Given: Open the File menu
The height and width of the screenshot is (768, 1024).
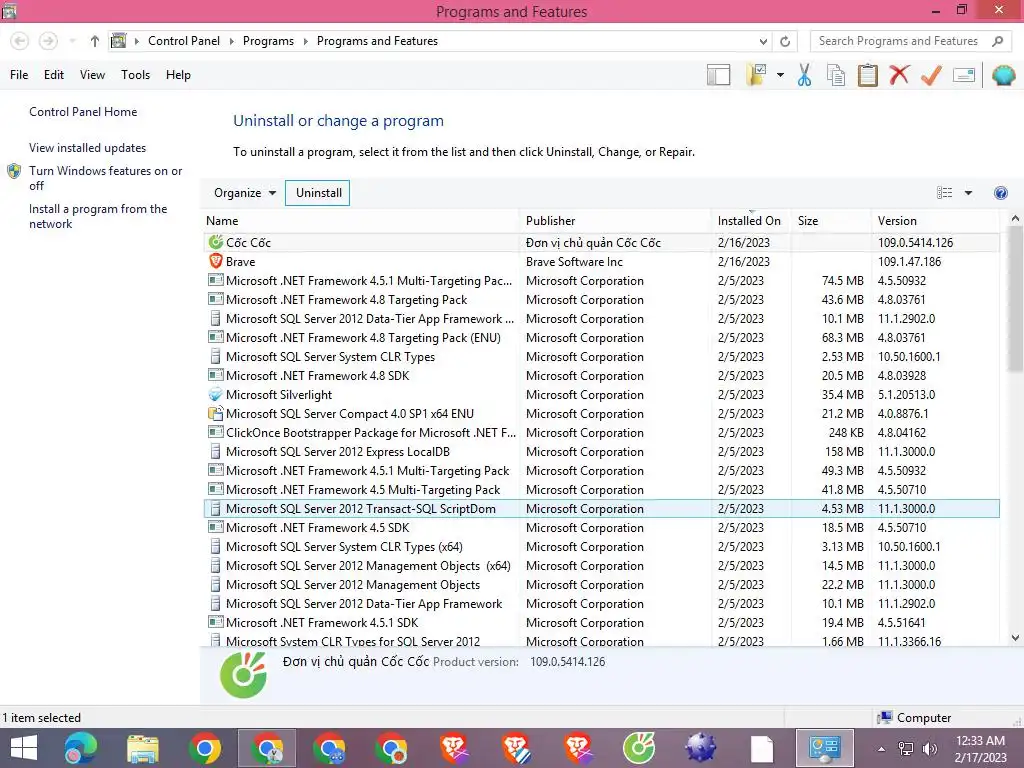Looking at the screenshot, I should 19,75.
